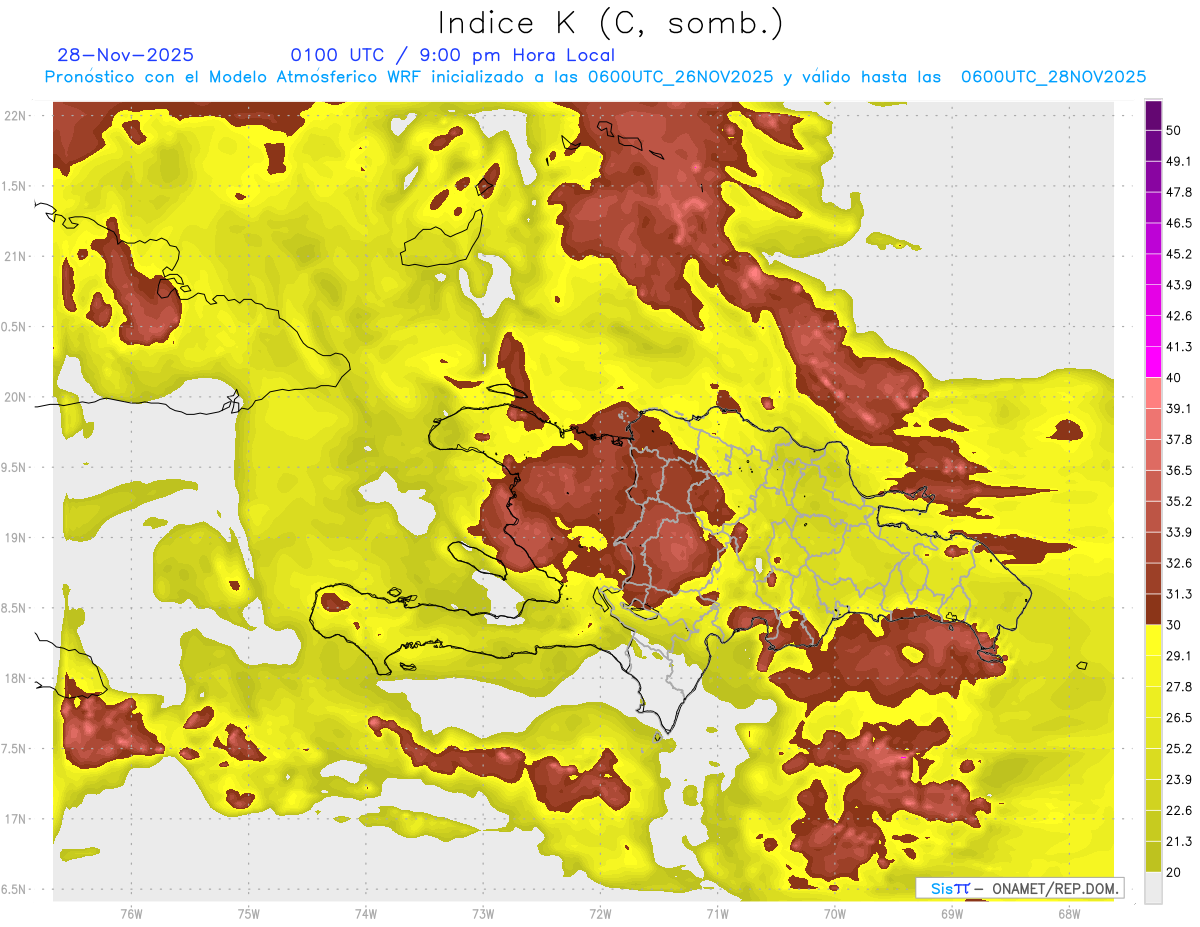Click the colorbar value "25.2"
The image size is (1200, 927).
(x=1179, y=748)
